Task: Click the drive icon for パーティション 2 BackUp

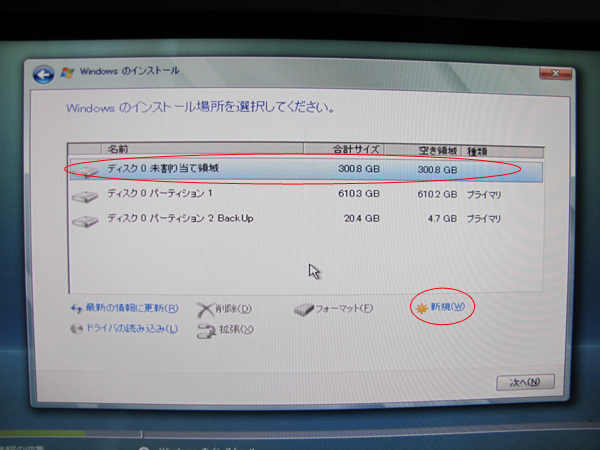Action: [85, 221]
